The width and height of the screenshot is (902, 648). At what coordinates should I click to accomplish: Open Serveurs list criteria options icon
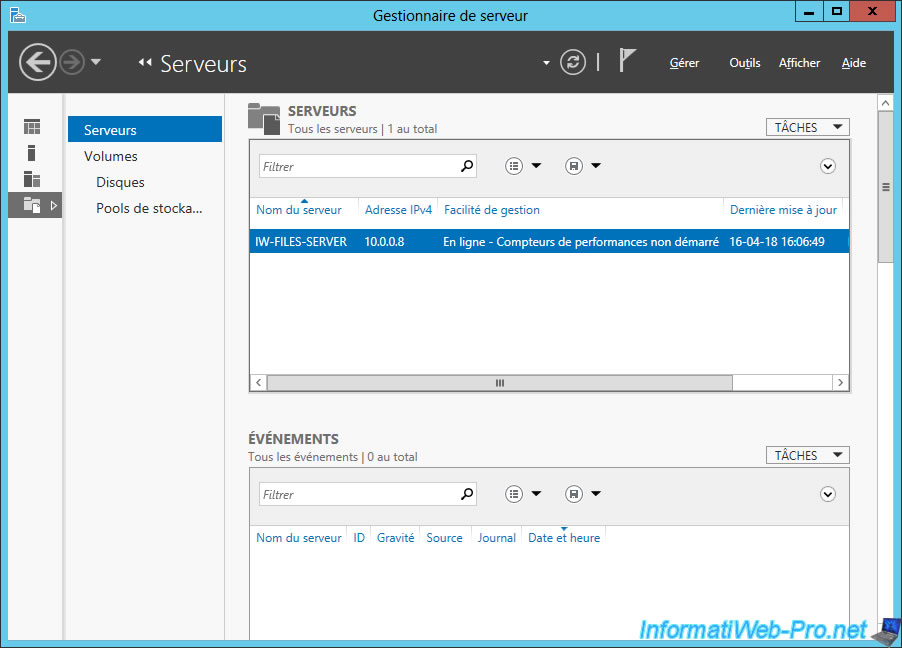(x=514, y=166)
